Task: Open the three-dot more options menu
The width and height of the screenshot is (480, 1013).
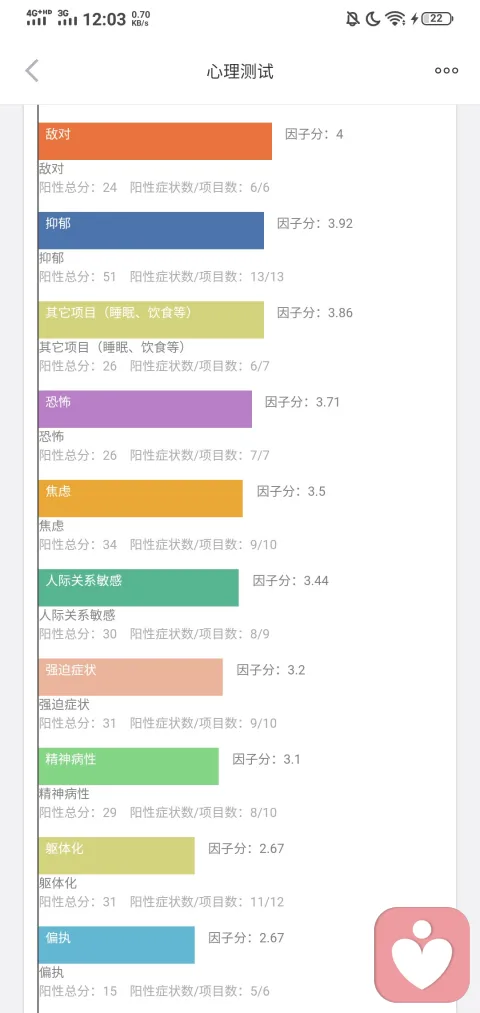Action: coord(446,70)
